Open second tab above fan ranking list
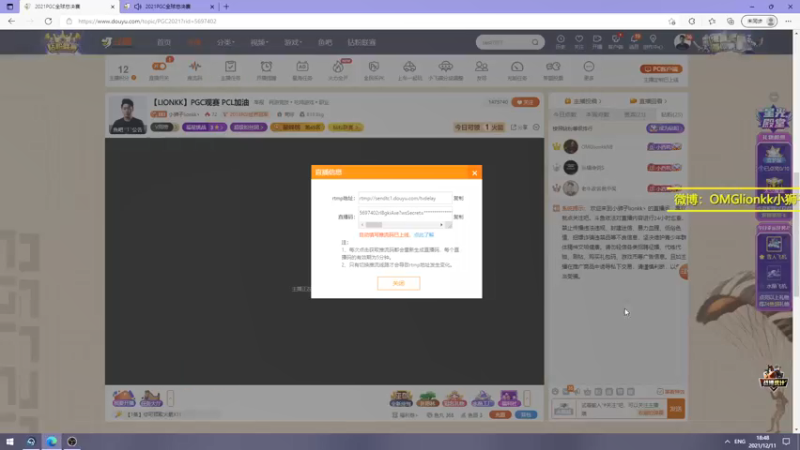The height and width of the screenshot is (450, 800). (x=598, y=115)
